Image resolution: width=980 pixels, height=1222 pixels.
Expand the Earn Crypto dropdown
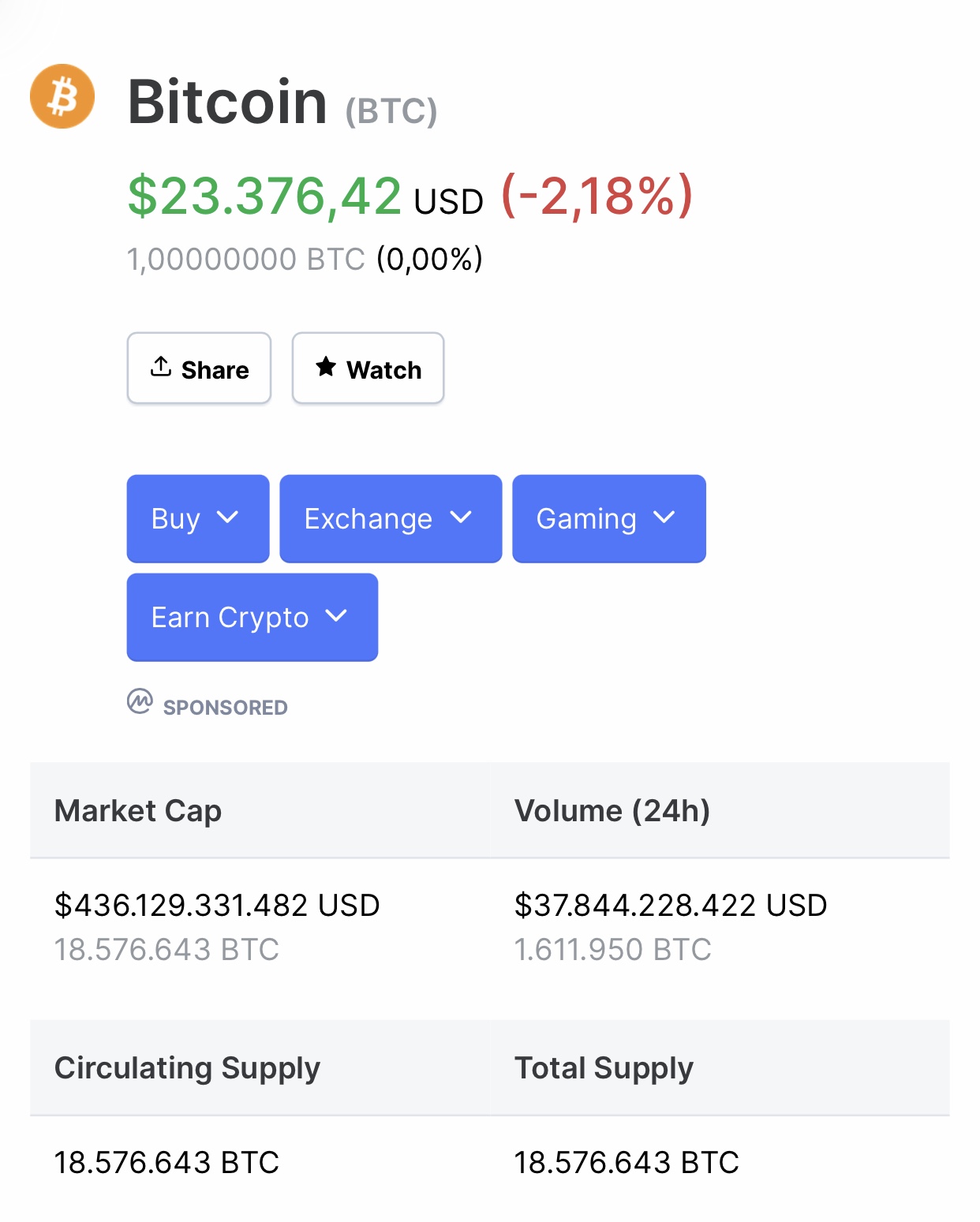[252, 617]
